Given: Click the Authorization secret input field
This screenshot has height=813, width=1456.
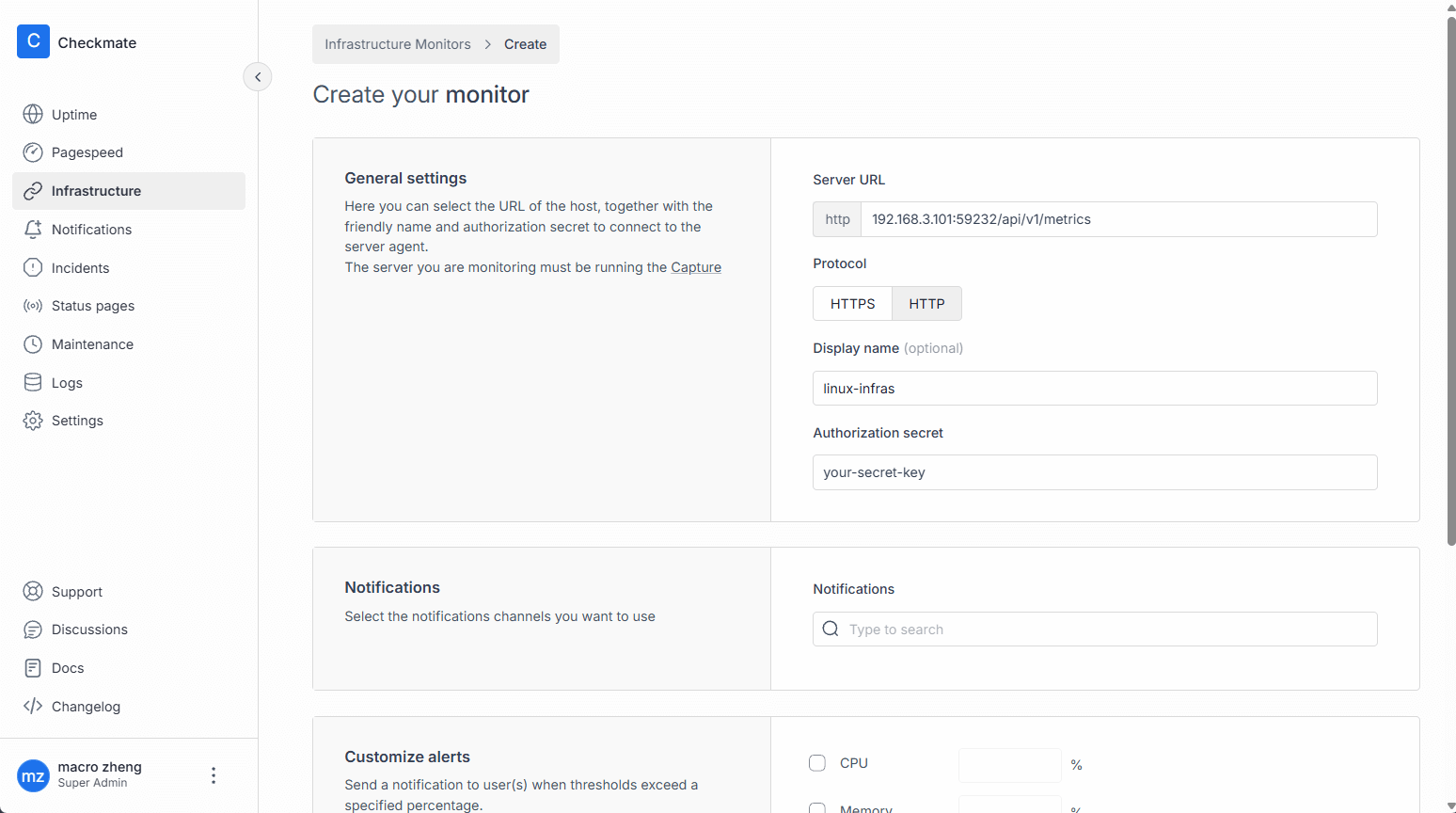Looking at the screenshot, I should [1094, 472].
